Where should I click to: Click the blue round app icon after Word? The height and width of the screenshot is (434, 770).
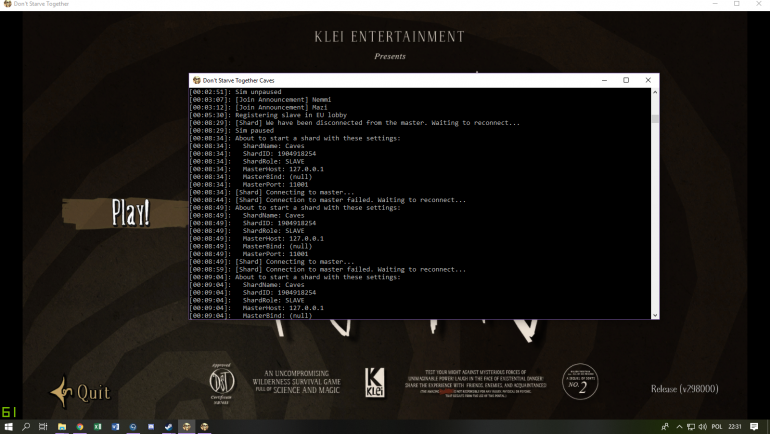[133, 427]
